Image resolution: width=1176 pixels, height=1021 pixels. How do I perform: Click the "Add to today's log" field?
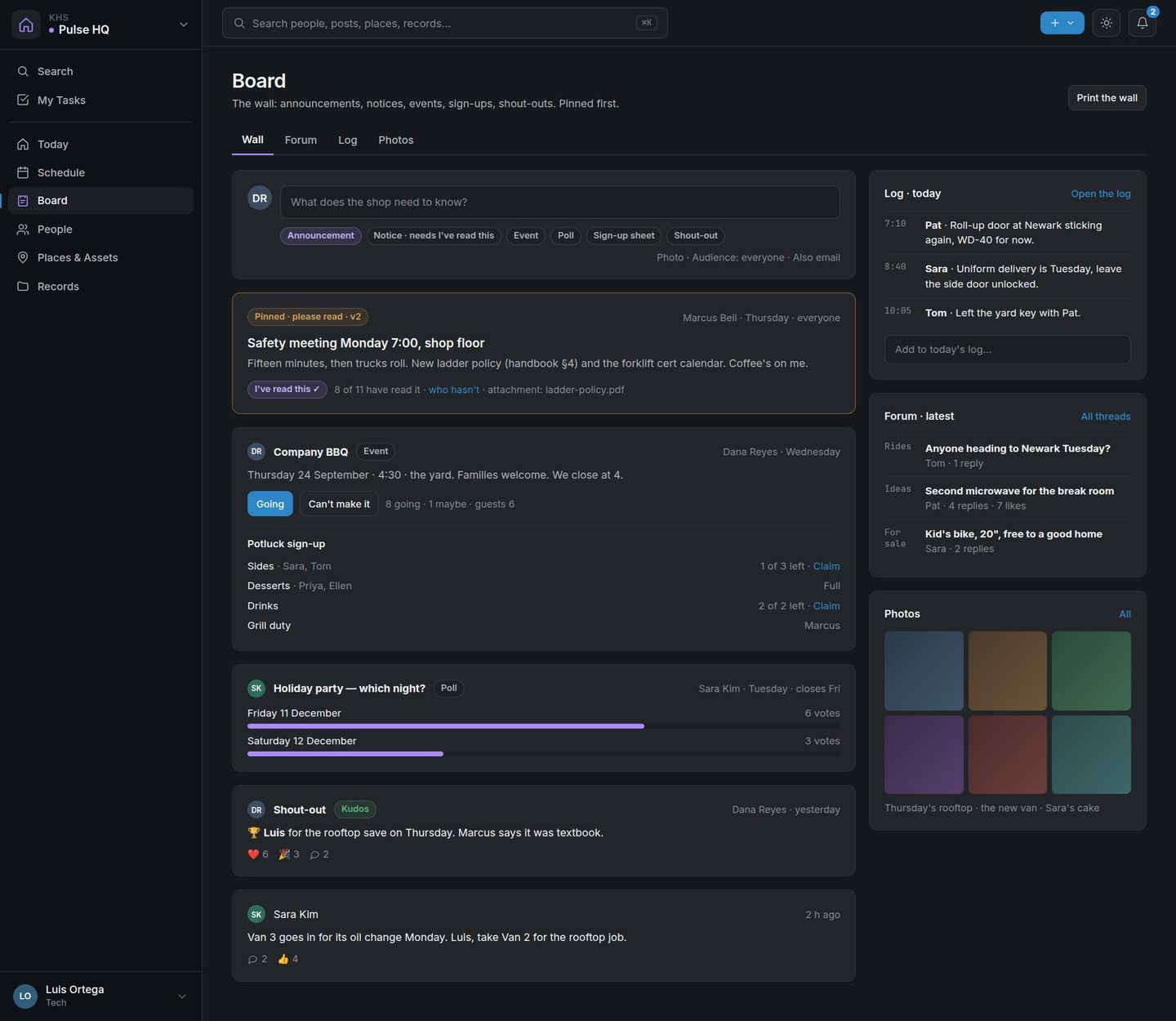(1007, 350)
